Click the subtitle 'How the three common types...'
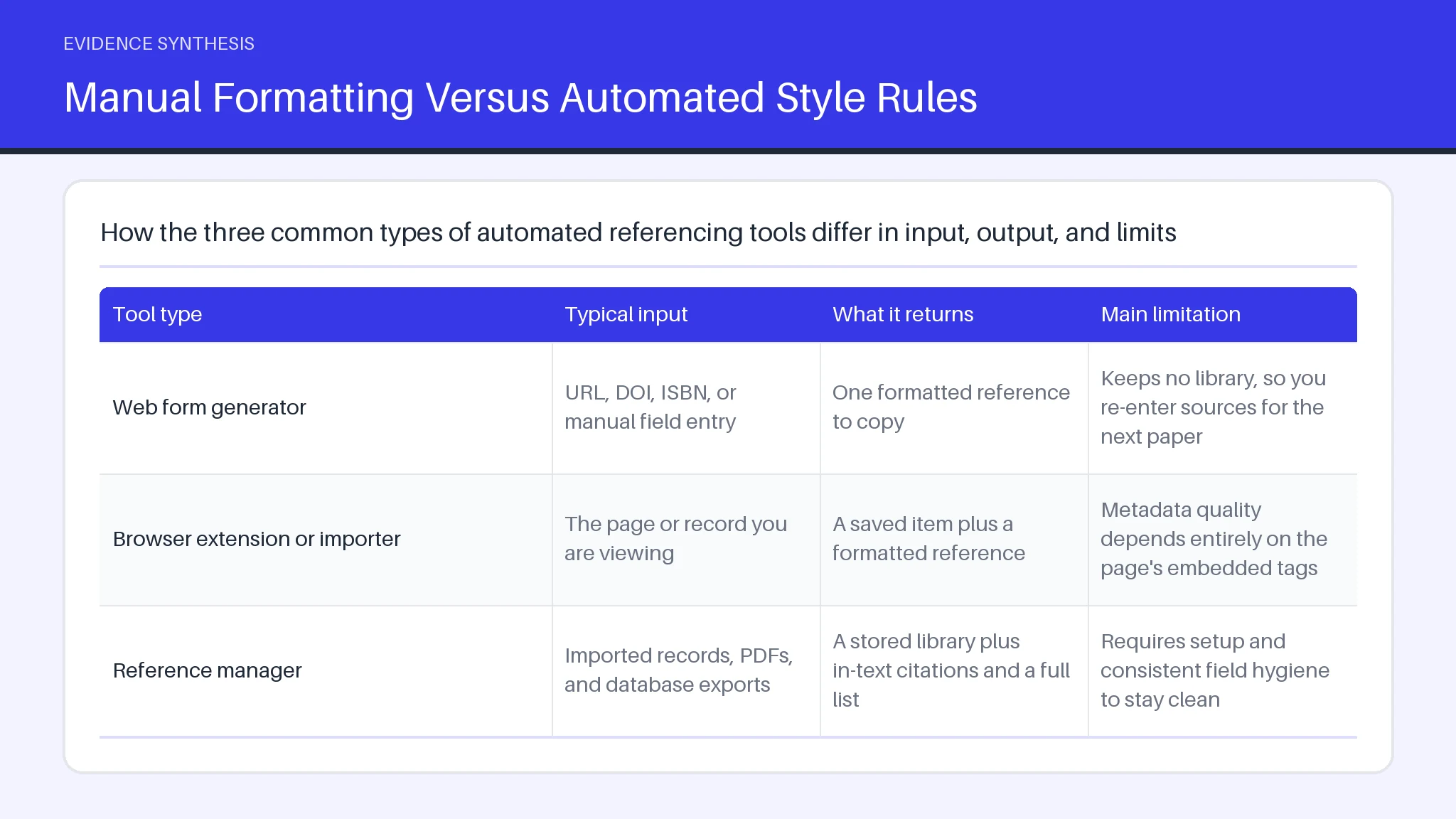The width and height of the screenshot is (1456, 819). click(638, 232)
